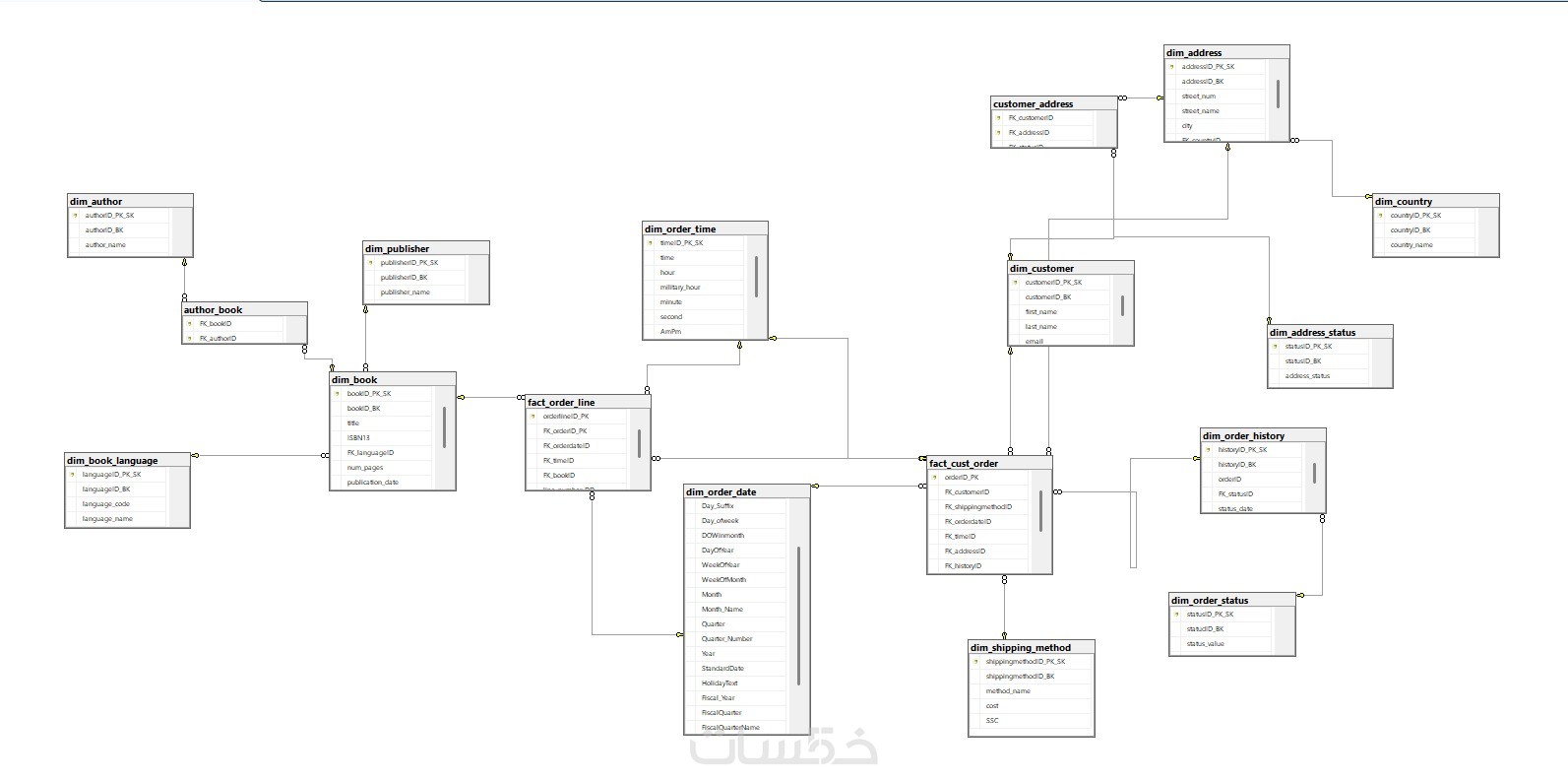Select the dim_order_status table header
1568x781 pixels.
click(x=1231, y=600)
